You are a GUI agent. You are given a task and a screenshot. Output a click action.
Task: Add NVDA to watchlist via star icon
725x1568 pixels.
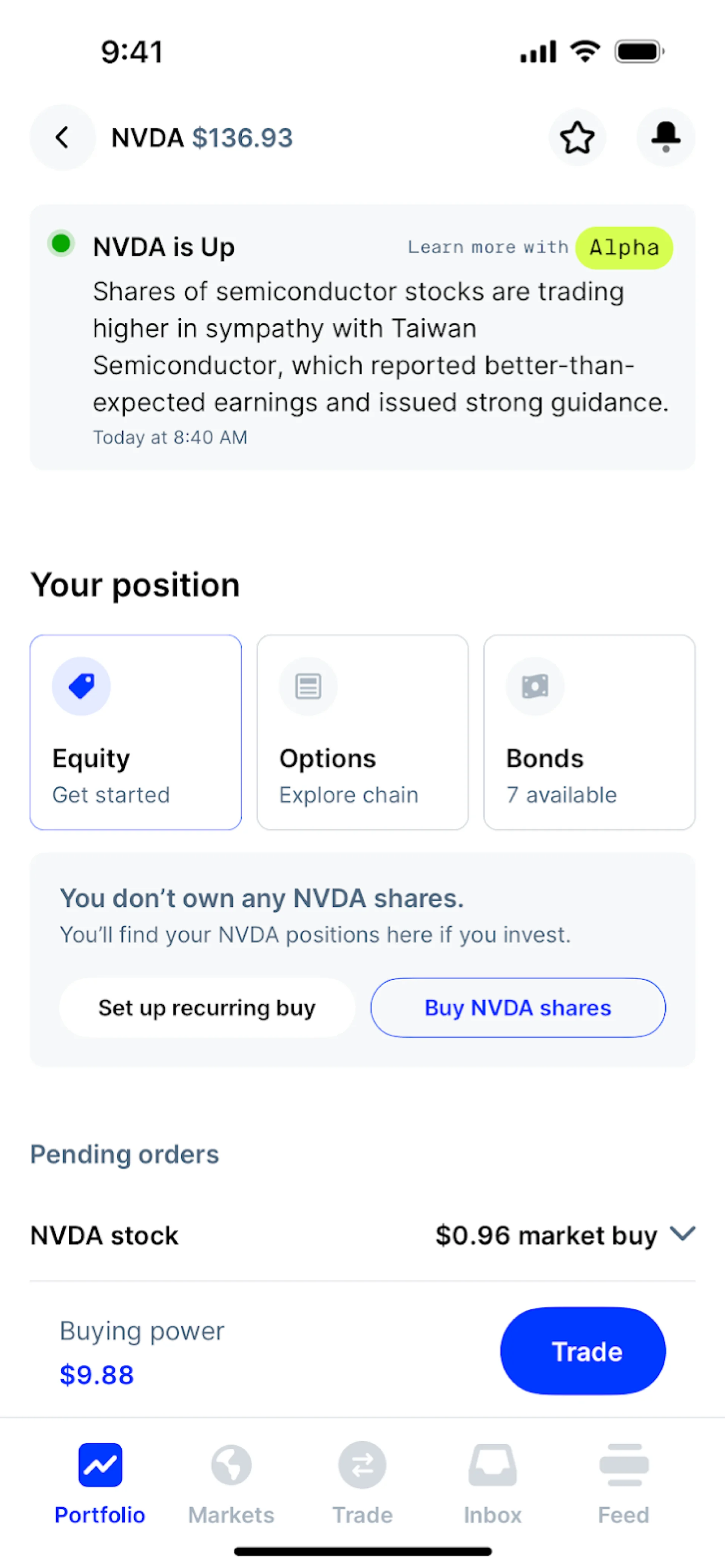tap(577, 137)
